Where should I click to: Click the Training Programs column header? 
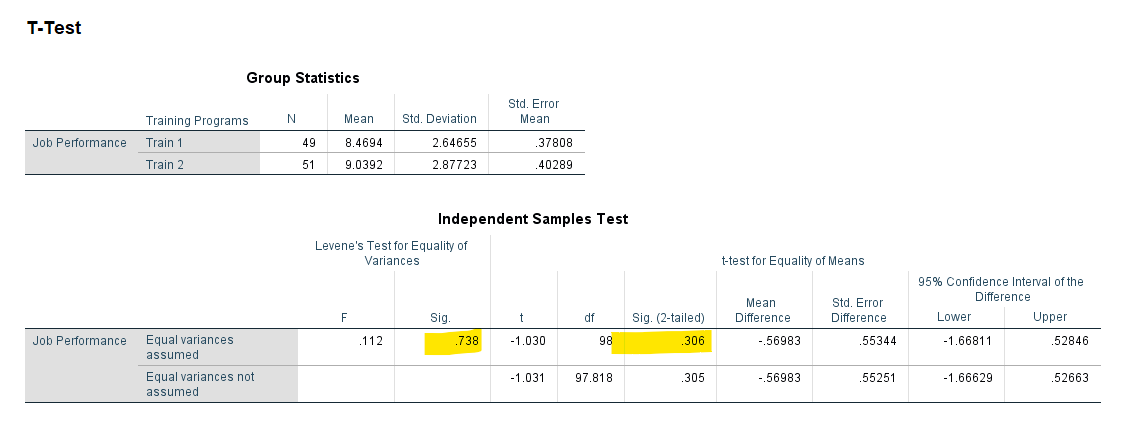pyautogui.click(x=197, y=121)
